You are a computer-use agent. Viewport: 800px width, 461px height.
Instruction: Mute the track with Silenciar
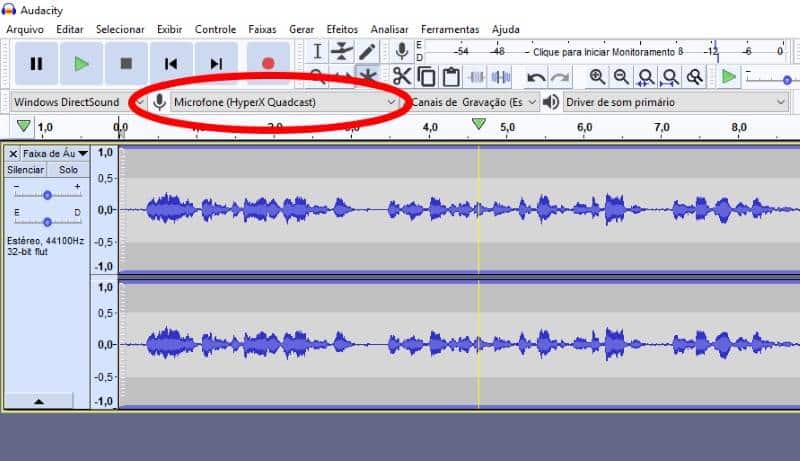pos(26,170)
